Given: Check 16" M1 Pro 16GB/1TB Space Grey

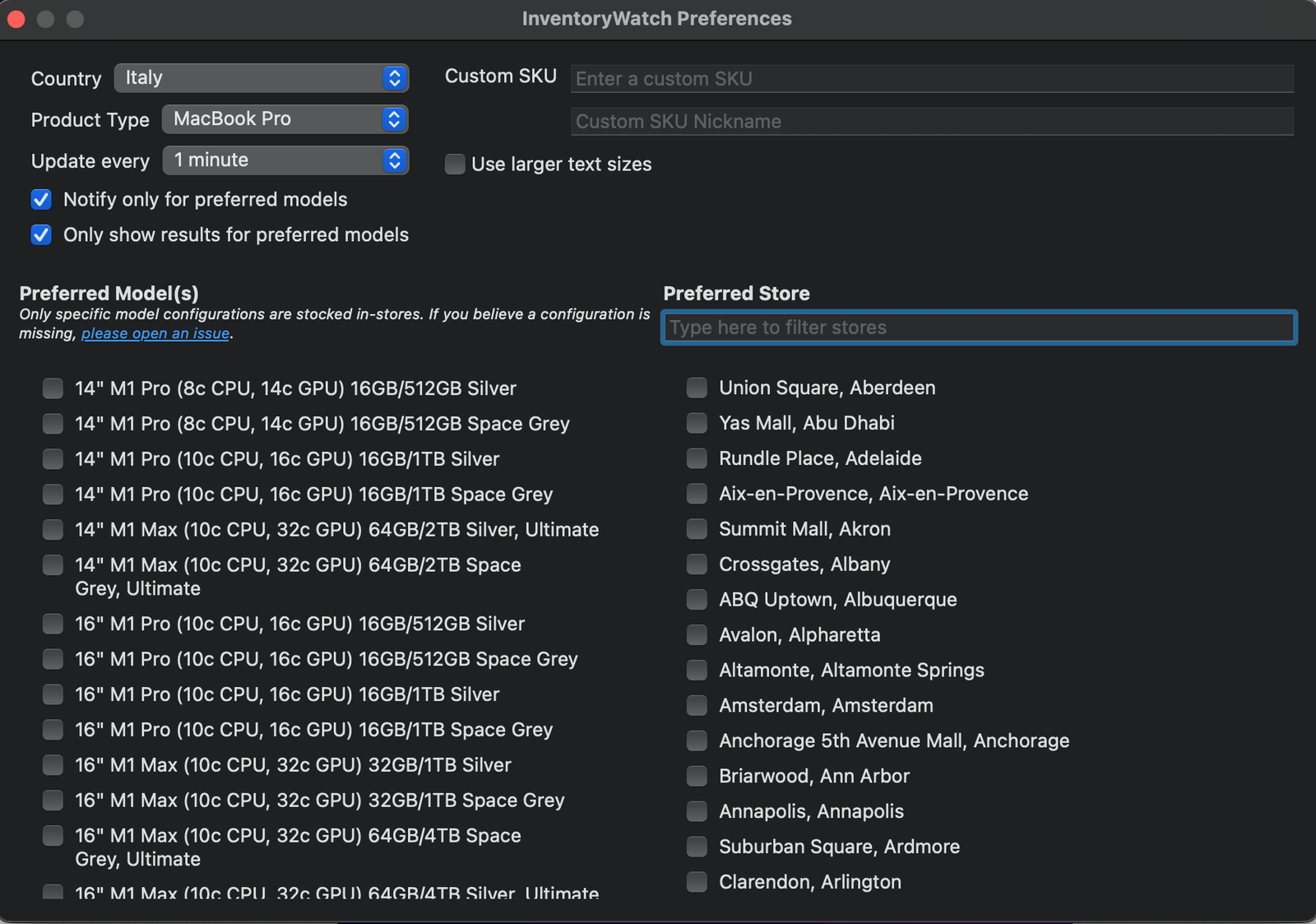Looking at the screenshot, I should [x=53, y=731].
